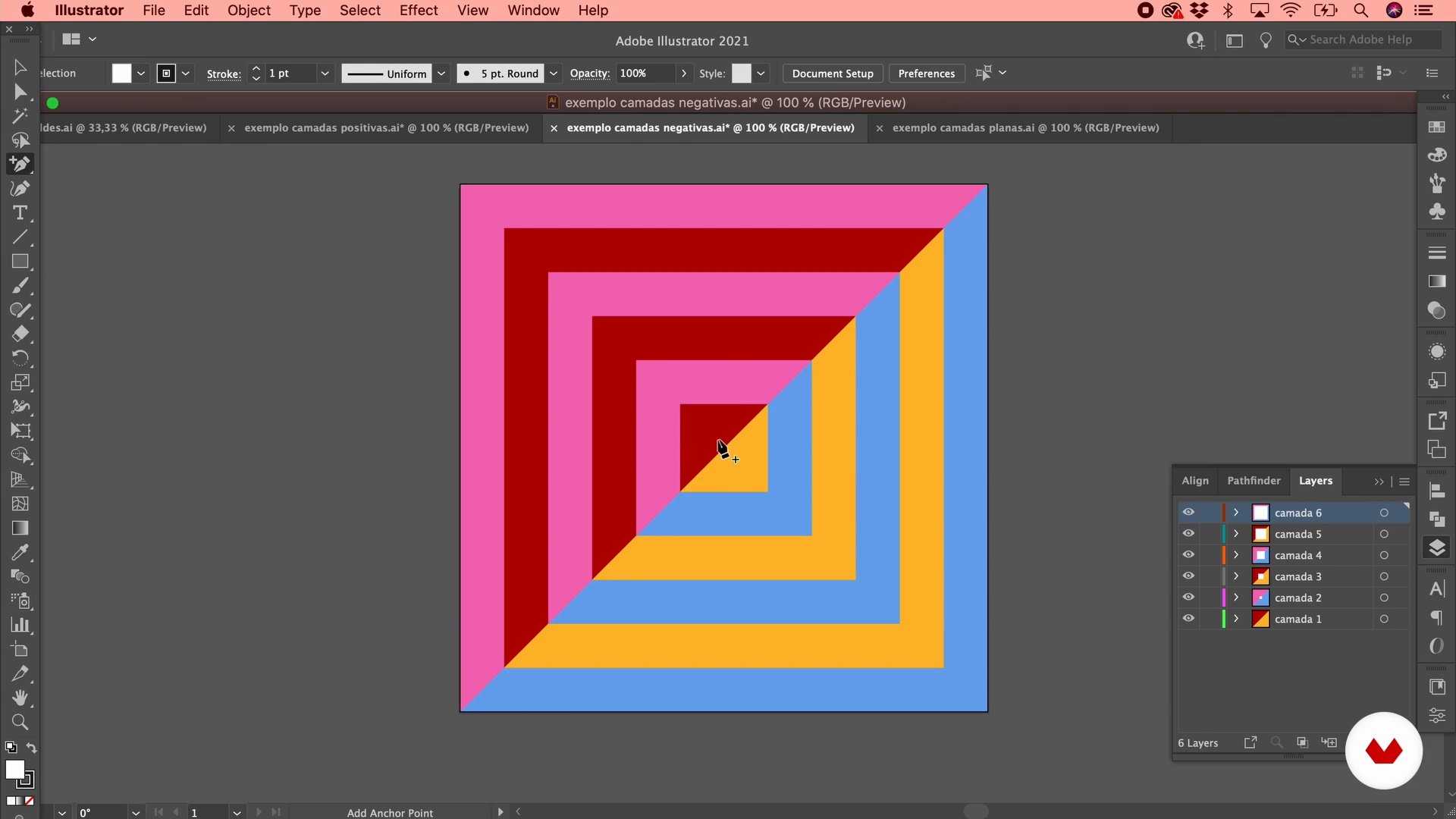Image resolution: width=1456 pixels, height=819 pixels.
Task: Open the Effect menu
Action: coord(419,11)
